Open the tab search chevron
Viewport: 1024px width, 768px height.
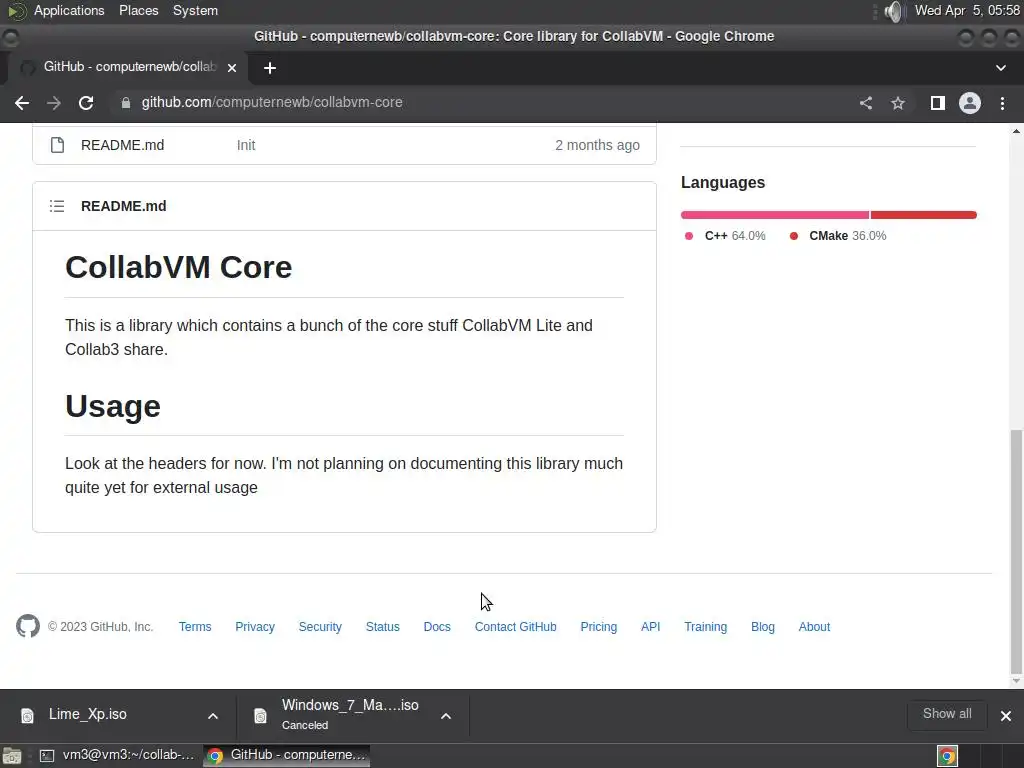[x=1001, y=68]
